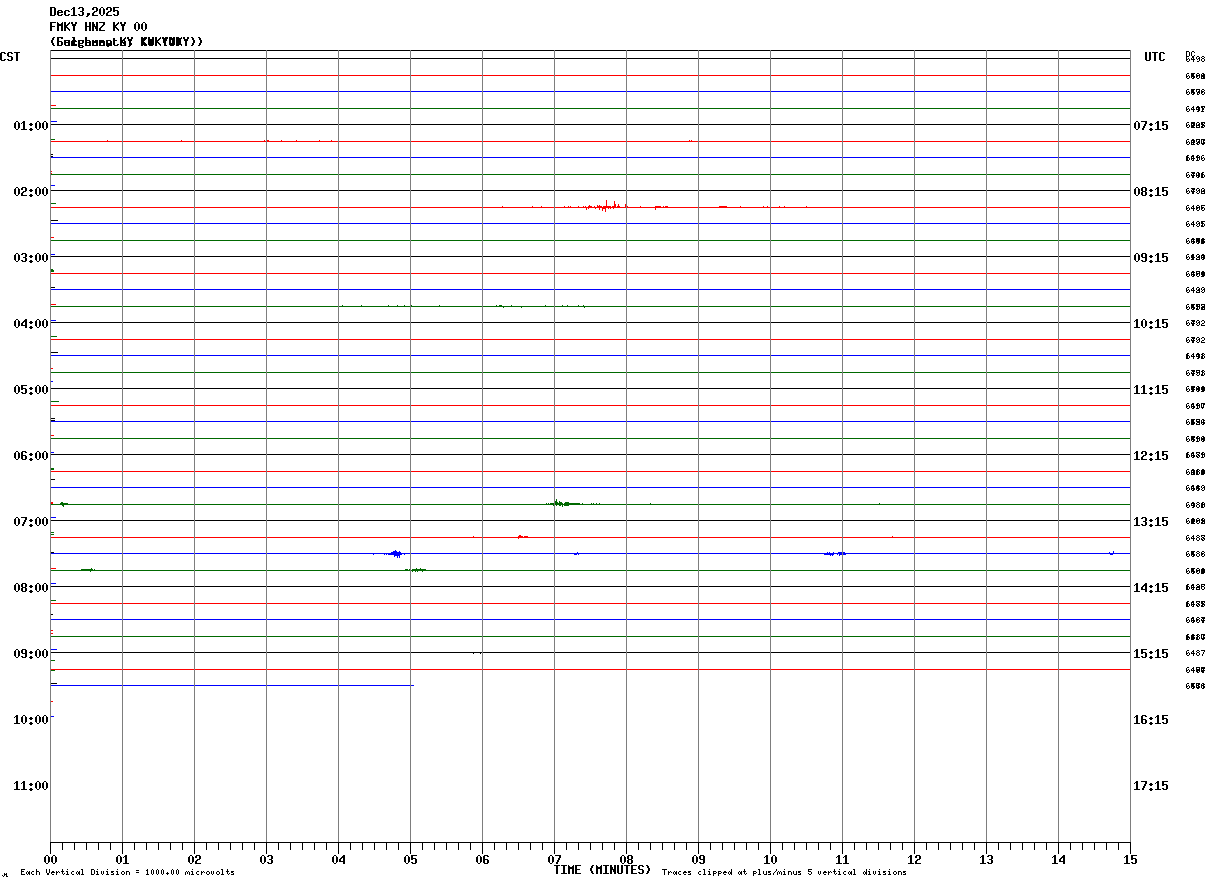Select the 11:00 CST time label
The width and height of the screenshot is (1210, 886).
[31, 785]
